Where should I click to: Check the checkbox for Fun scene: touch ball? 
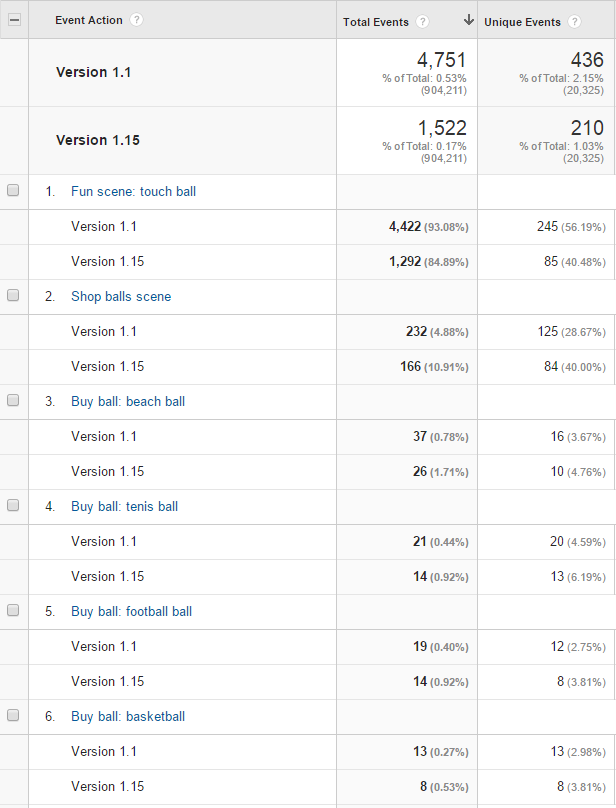click(x=14, y=189)
